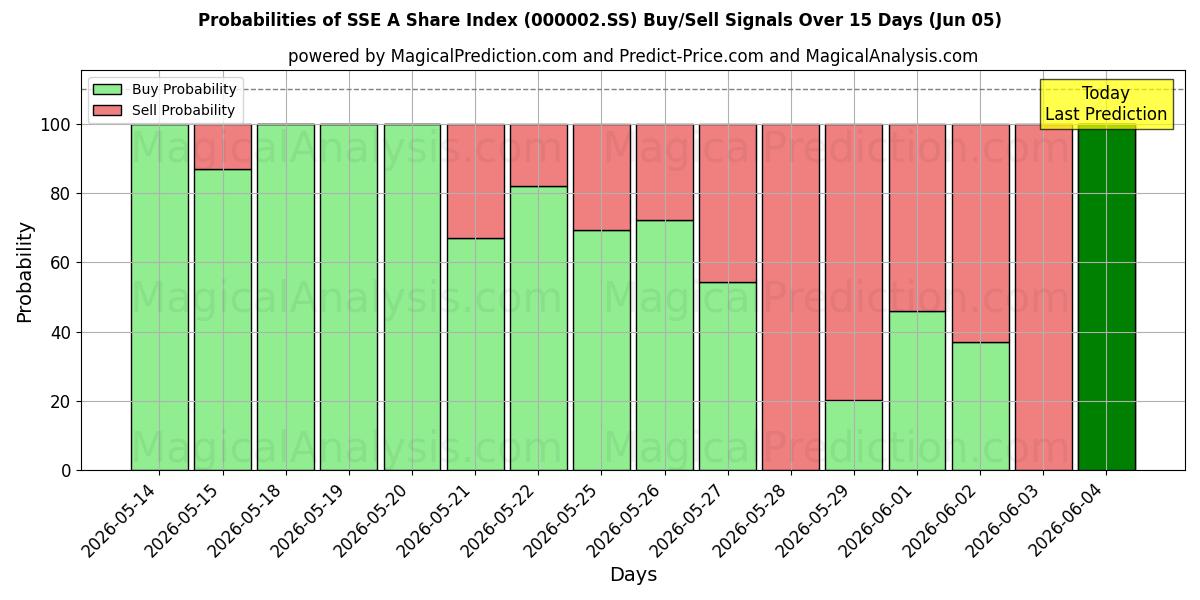Click the x-axis date label 2026-06-04
This screenshot has width=1200, height=600.
point(1068,518)
